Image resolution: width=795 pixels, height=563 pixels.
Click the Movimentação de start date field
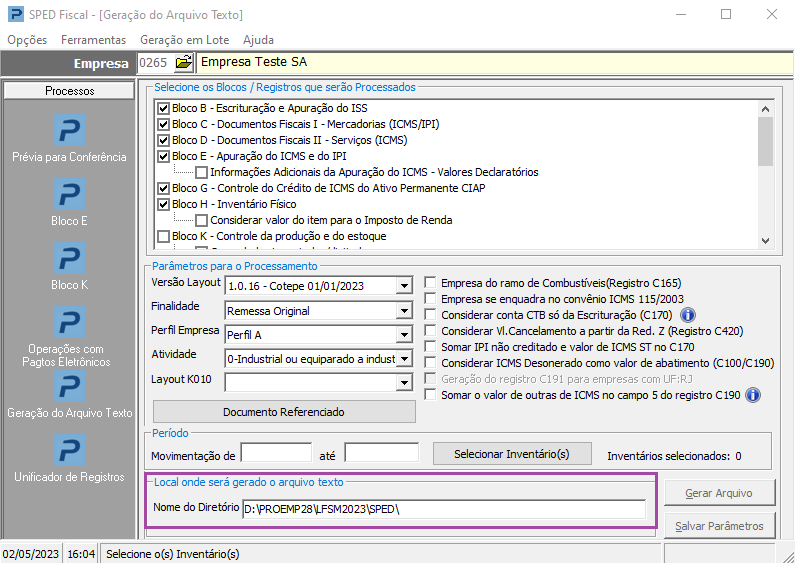(x=276, y=452)
